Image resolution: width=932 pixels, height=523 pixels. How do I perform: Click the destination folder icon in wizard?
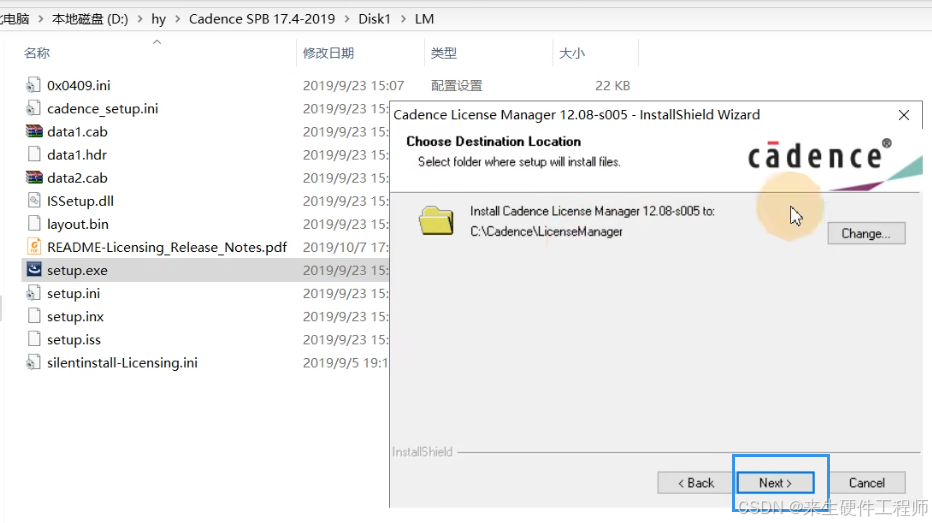[x=436, y=220]
